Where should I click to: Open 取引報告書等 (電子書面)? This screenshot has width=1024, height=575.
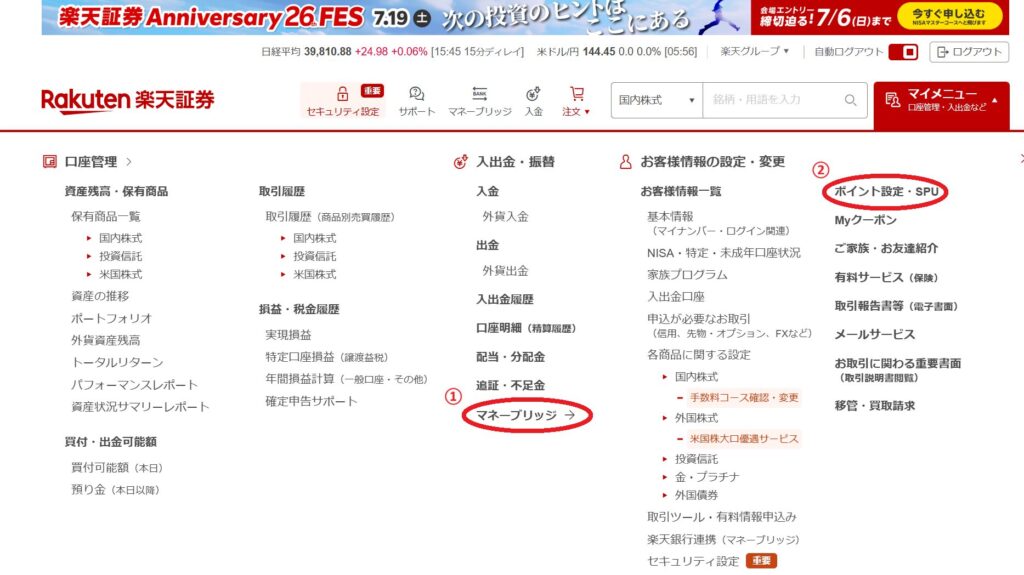coord(896,306)
